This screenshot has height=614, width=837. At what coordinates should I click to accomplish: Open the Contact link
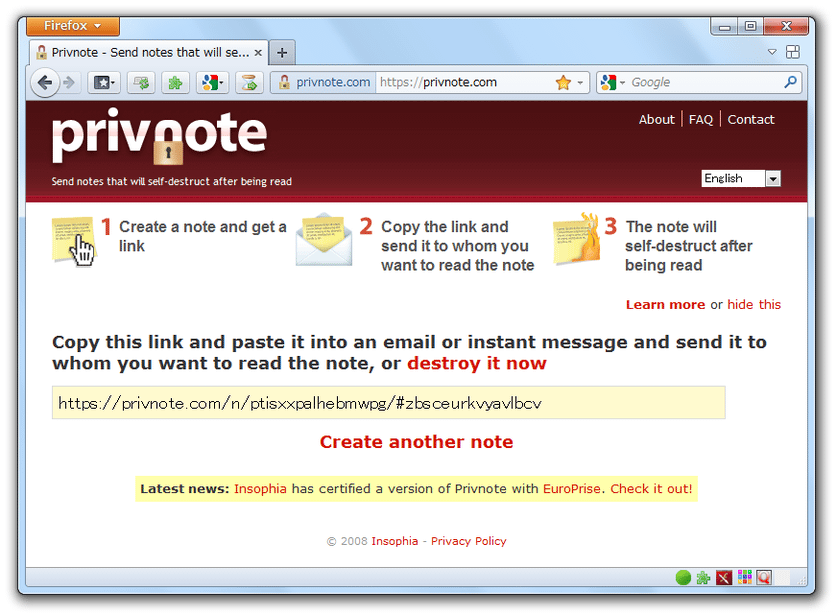tap(751, 120)
